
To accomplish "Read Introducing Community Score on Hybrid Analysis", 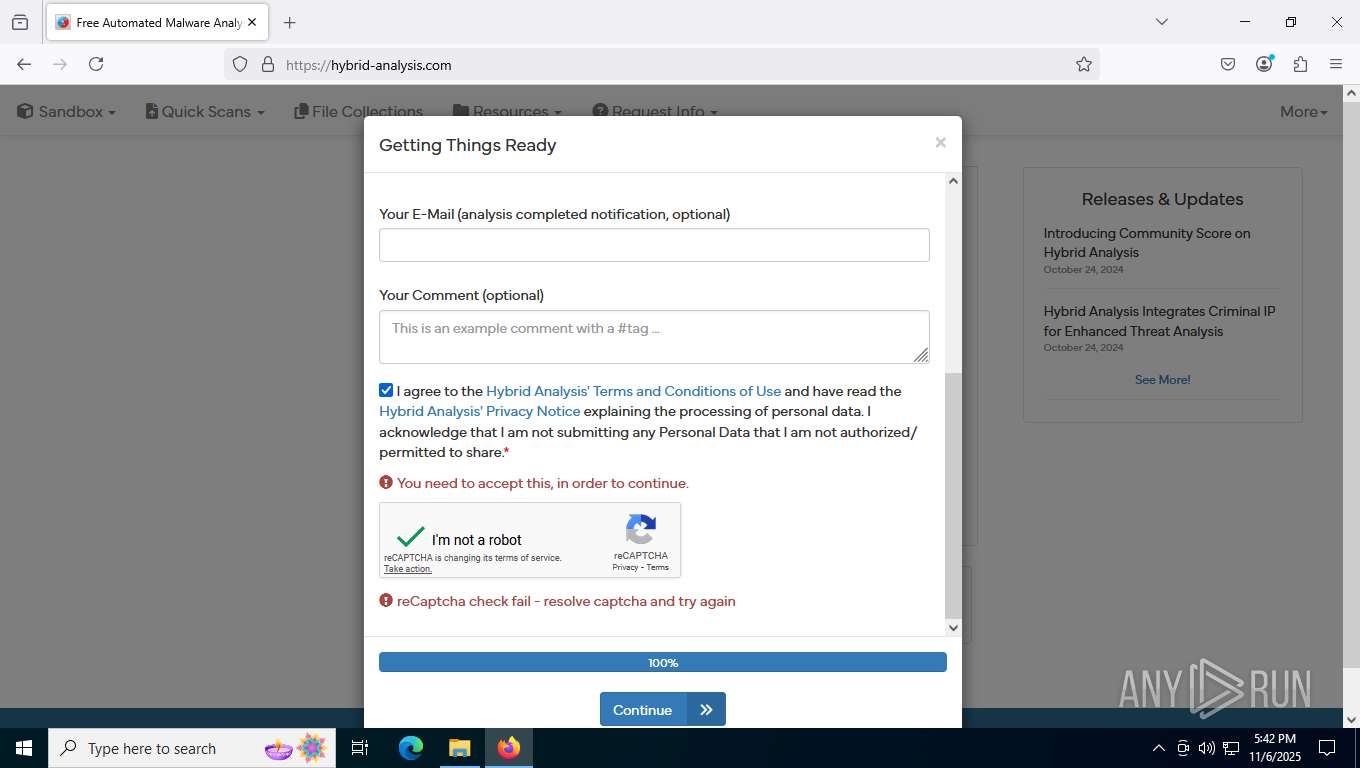I will click(1147, 243).
